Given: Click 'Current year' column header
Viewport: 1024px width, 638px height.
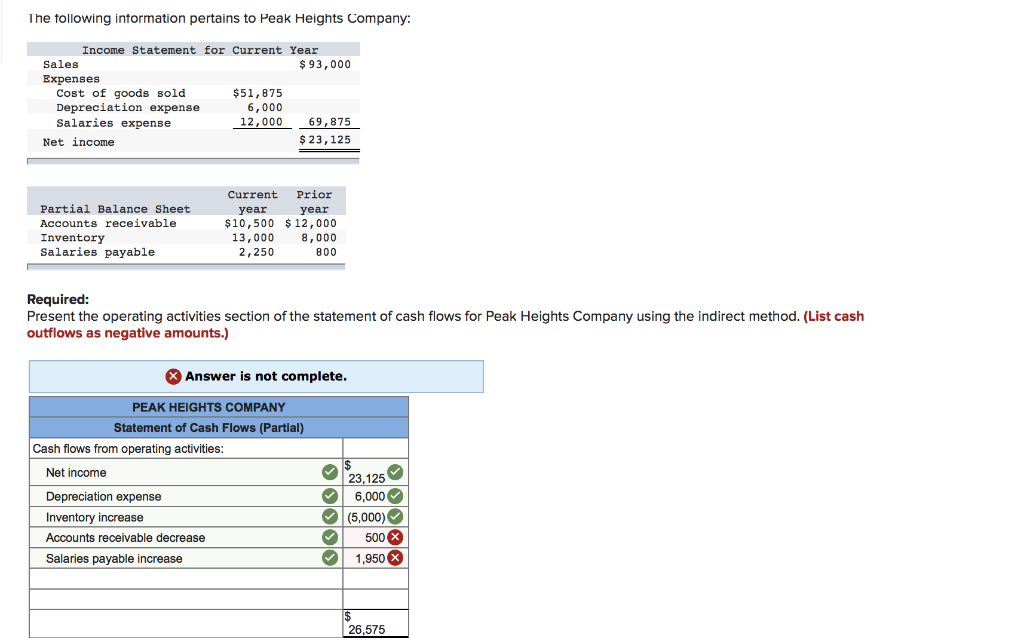Looking at the screenshot, I should click(x=253, y=202).
